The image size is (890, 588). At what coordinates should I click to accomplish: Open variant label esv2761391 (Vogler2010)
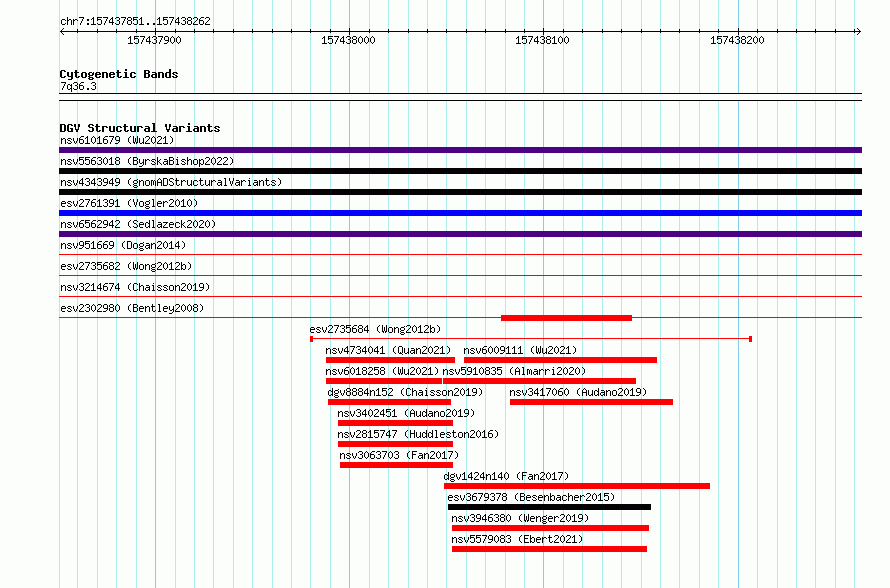[129, 203]
